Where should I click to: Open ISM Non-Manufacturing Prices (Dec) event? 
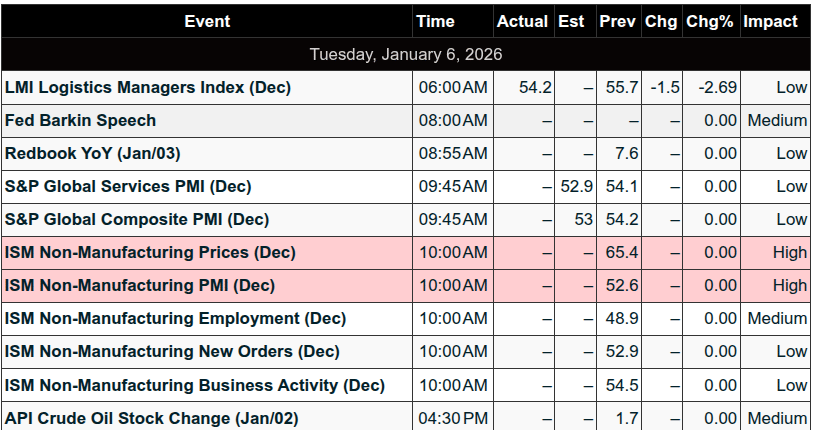coord(150,252)
